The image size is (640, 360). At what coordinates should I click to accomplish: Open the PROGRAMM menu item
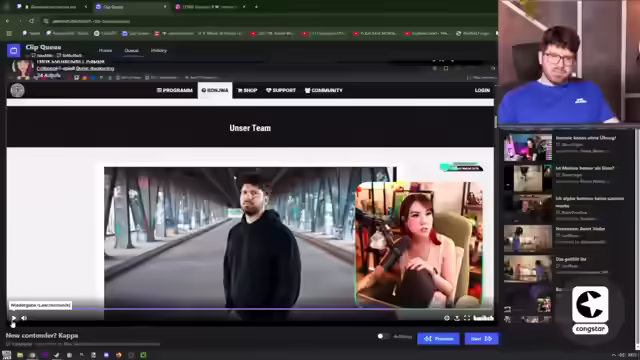point(175,90)
